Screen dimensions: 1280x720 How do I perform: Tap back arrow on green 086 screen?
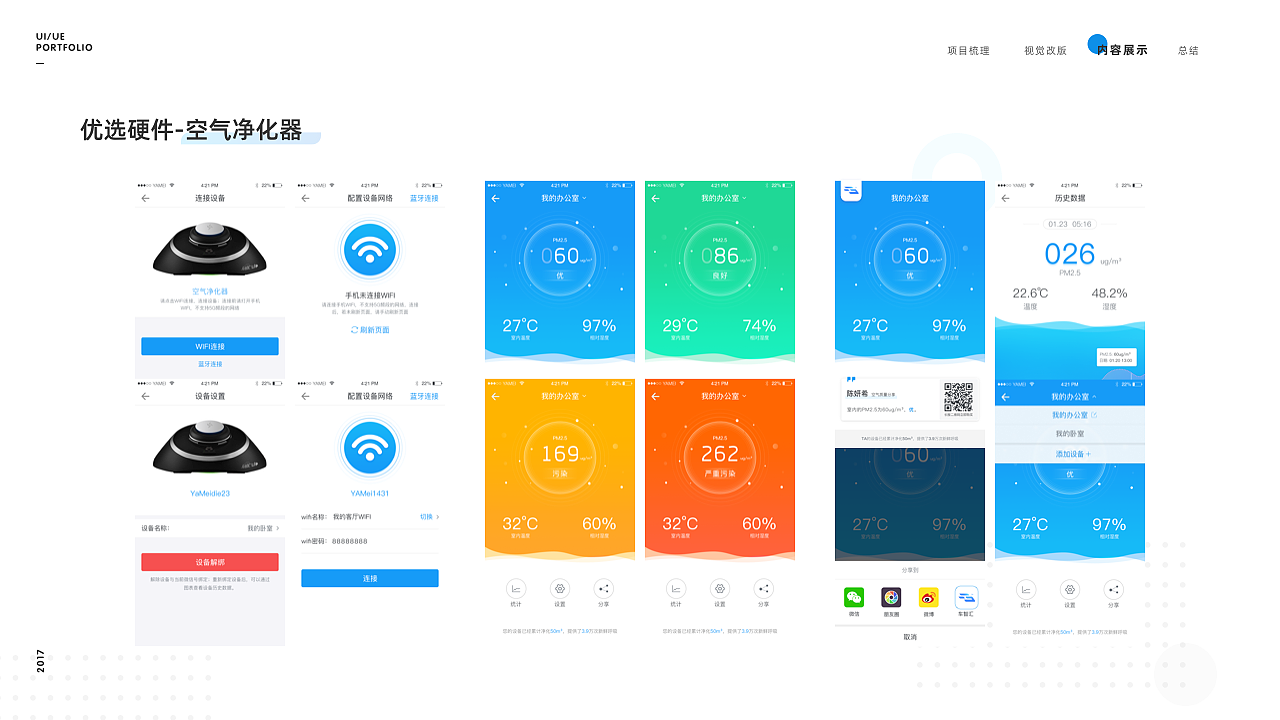(655, 198)
